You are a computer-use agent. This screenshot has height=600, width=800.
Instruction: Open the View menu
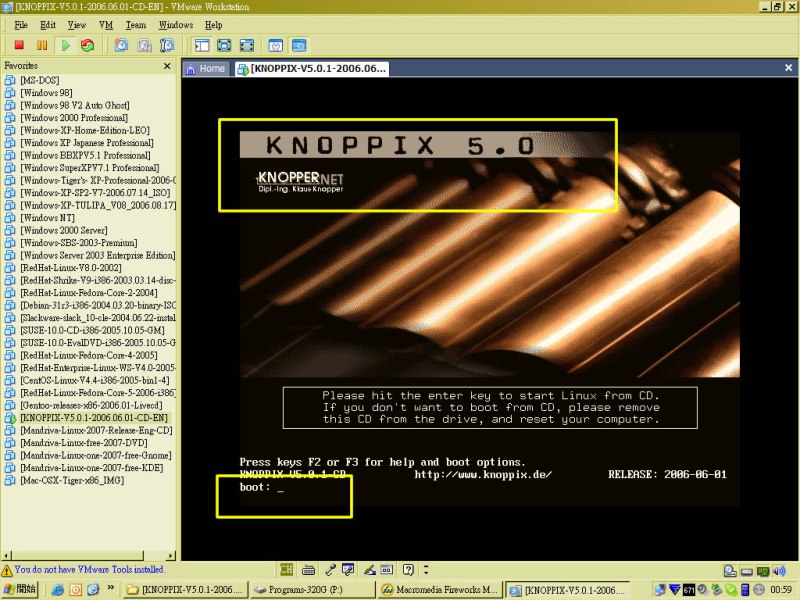pos(77,25)
